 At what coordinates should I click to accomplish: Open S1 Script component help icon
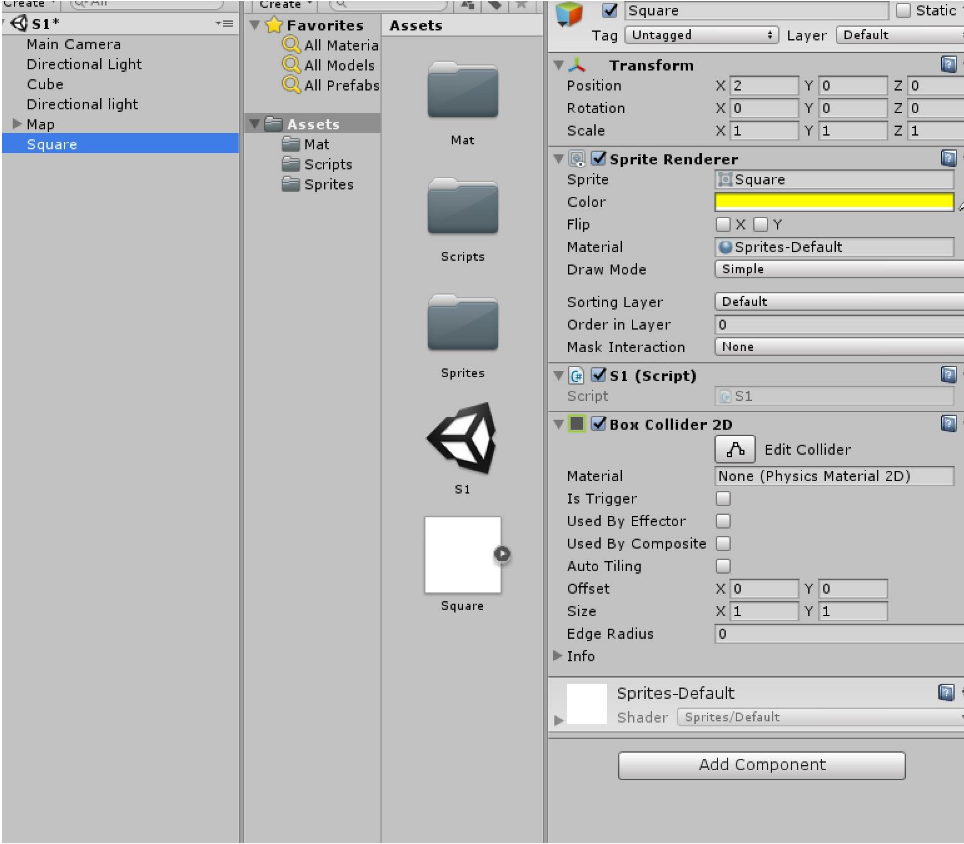[949, 374]
